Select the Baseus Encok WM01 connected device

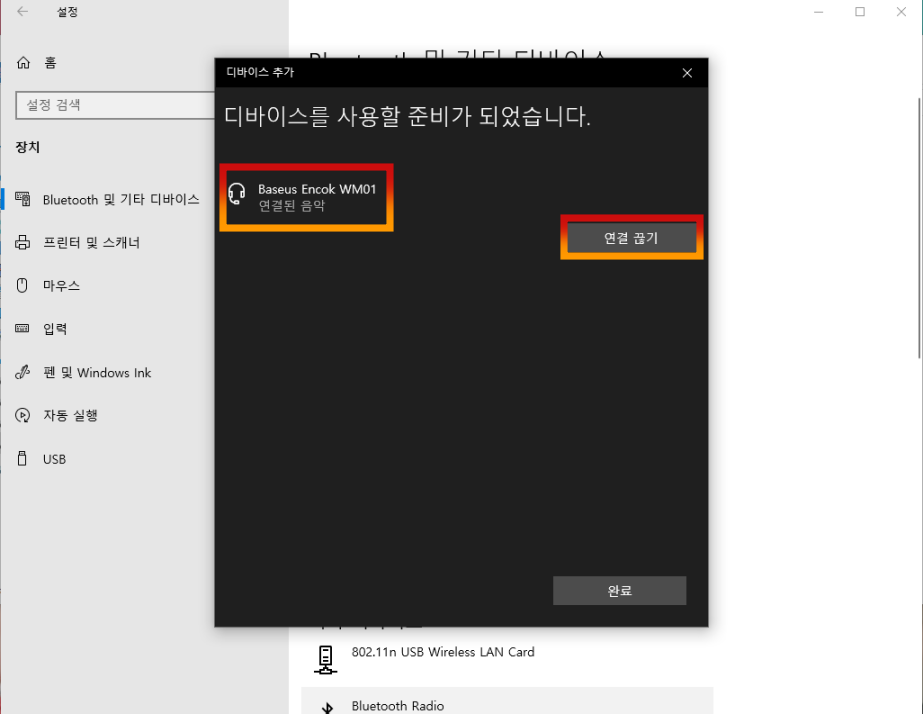(305, 196)
